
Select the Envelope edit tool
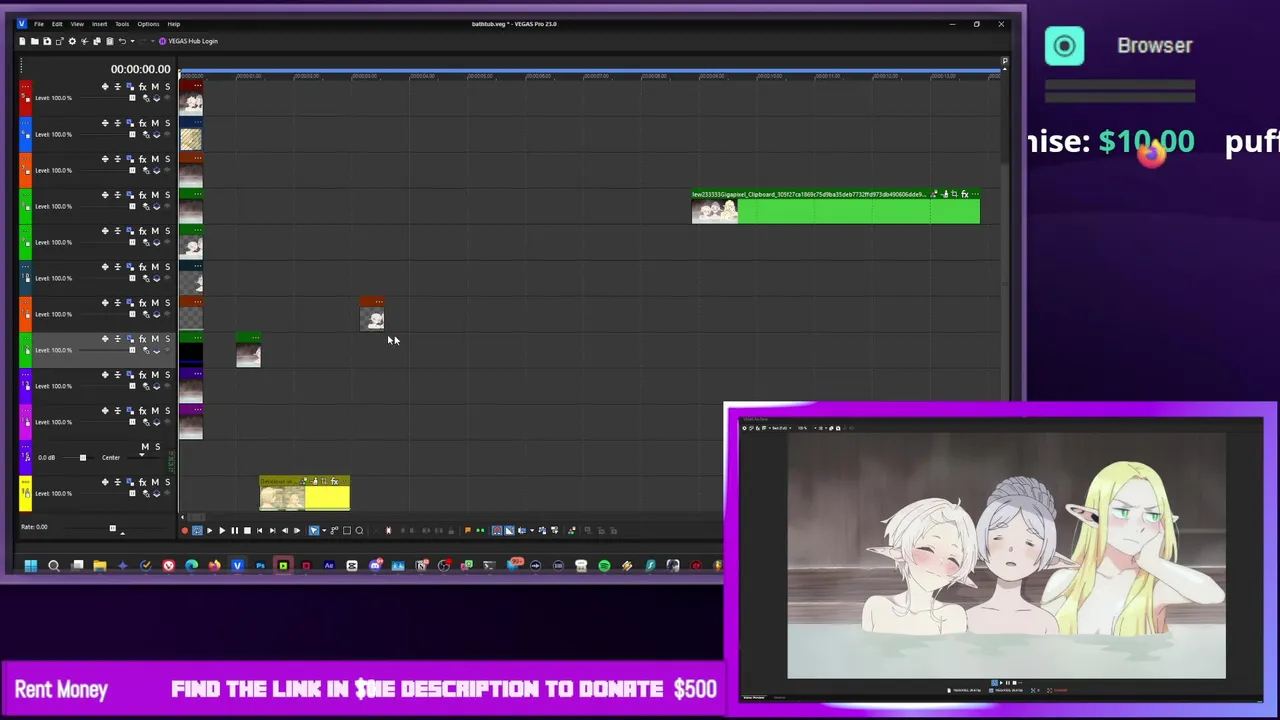pyautogui.click(x=334, y=530)
